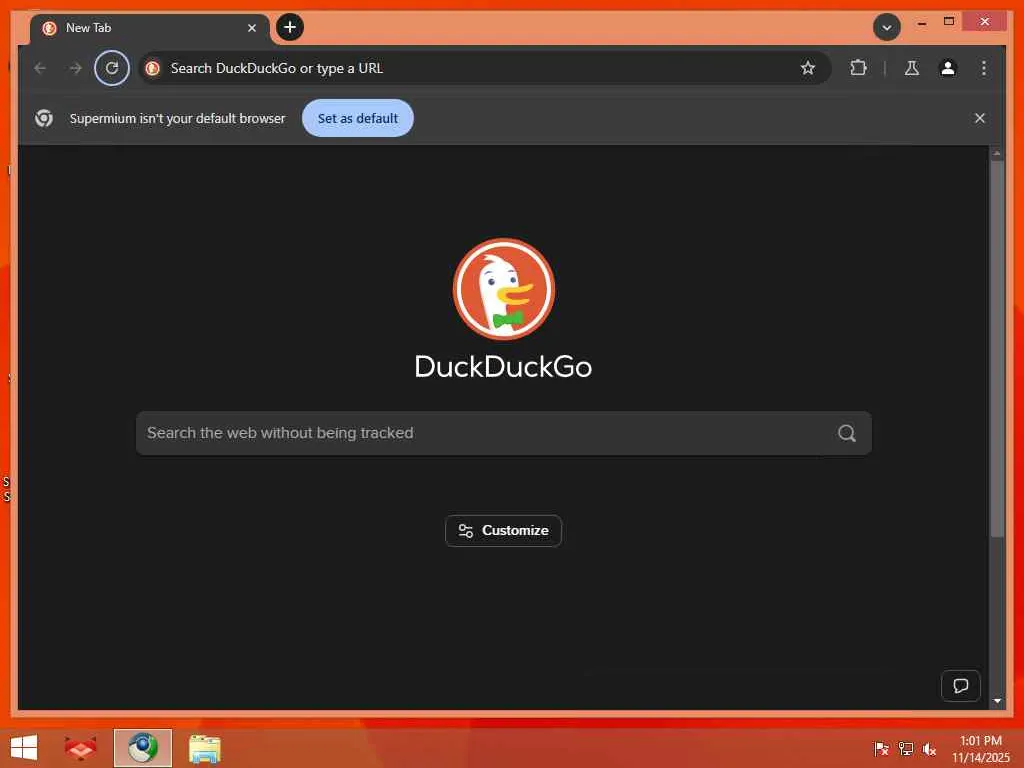Click the Action Center flag tray icon
1024x768 pixels.
pyautogui.click(x=881, y=749)
